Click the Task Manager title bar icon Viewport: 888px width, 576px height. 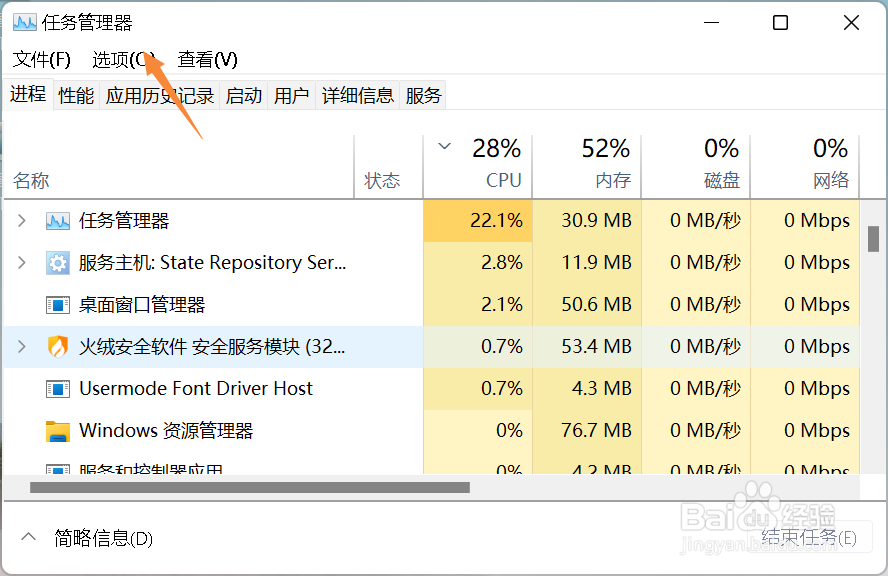point(24,23)
